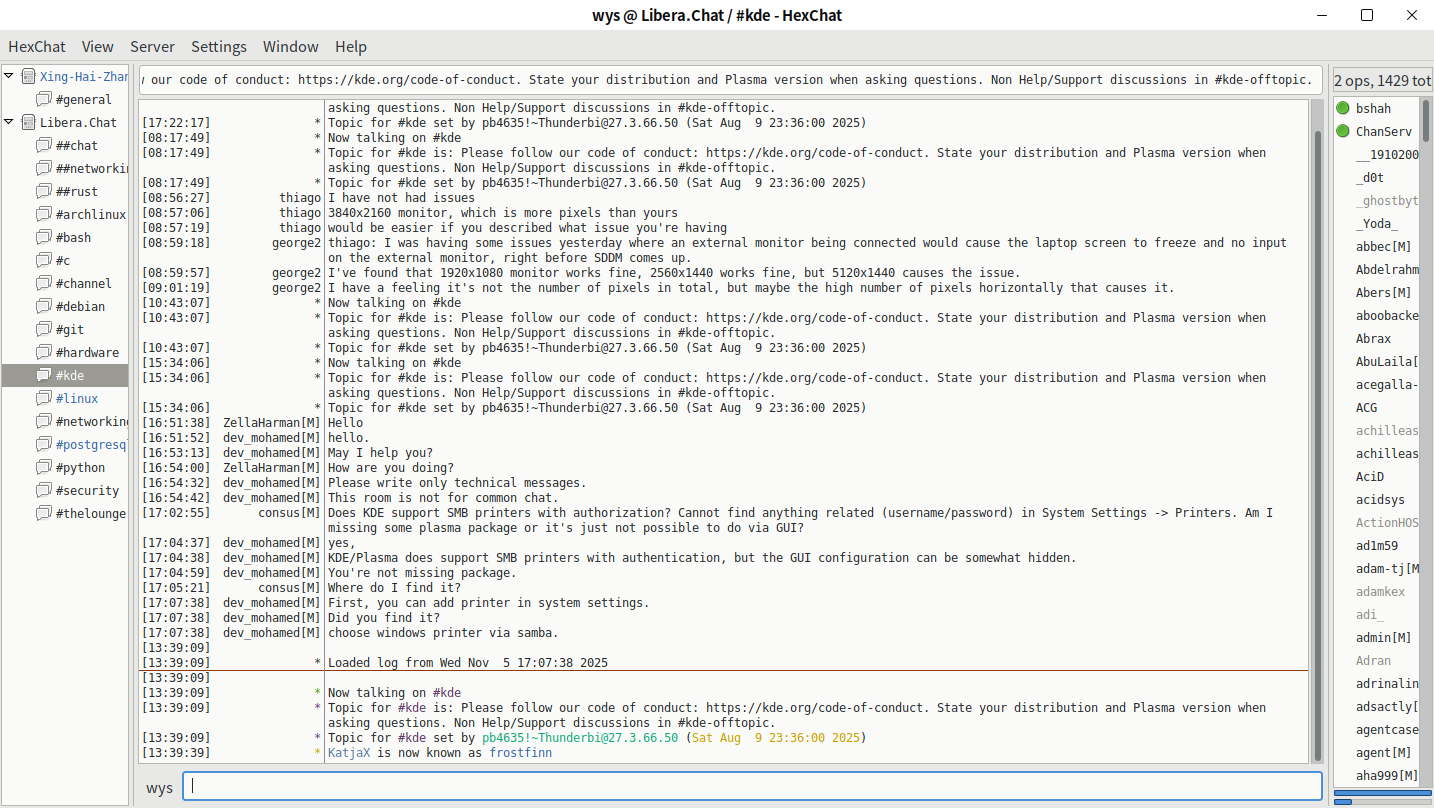Collapse the Libera.Chat server tree

9,122
